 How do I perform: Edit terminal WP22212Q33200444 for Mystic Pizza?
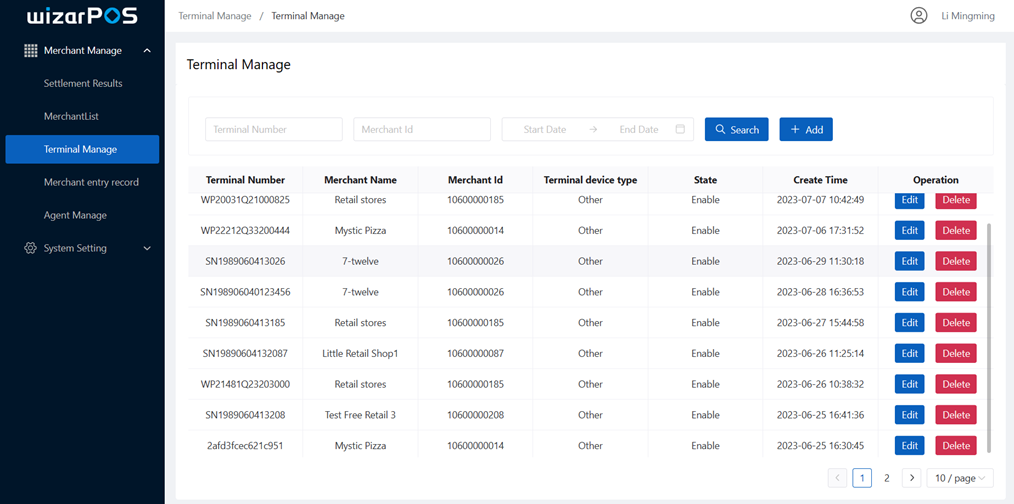909,231
